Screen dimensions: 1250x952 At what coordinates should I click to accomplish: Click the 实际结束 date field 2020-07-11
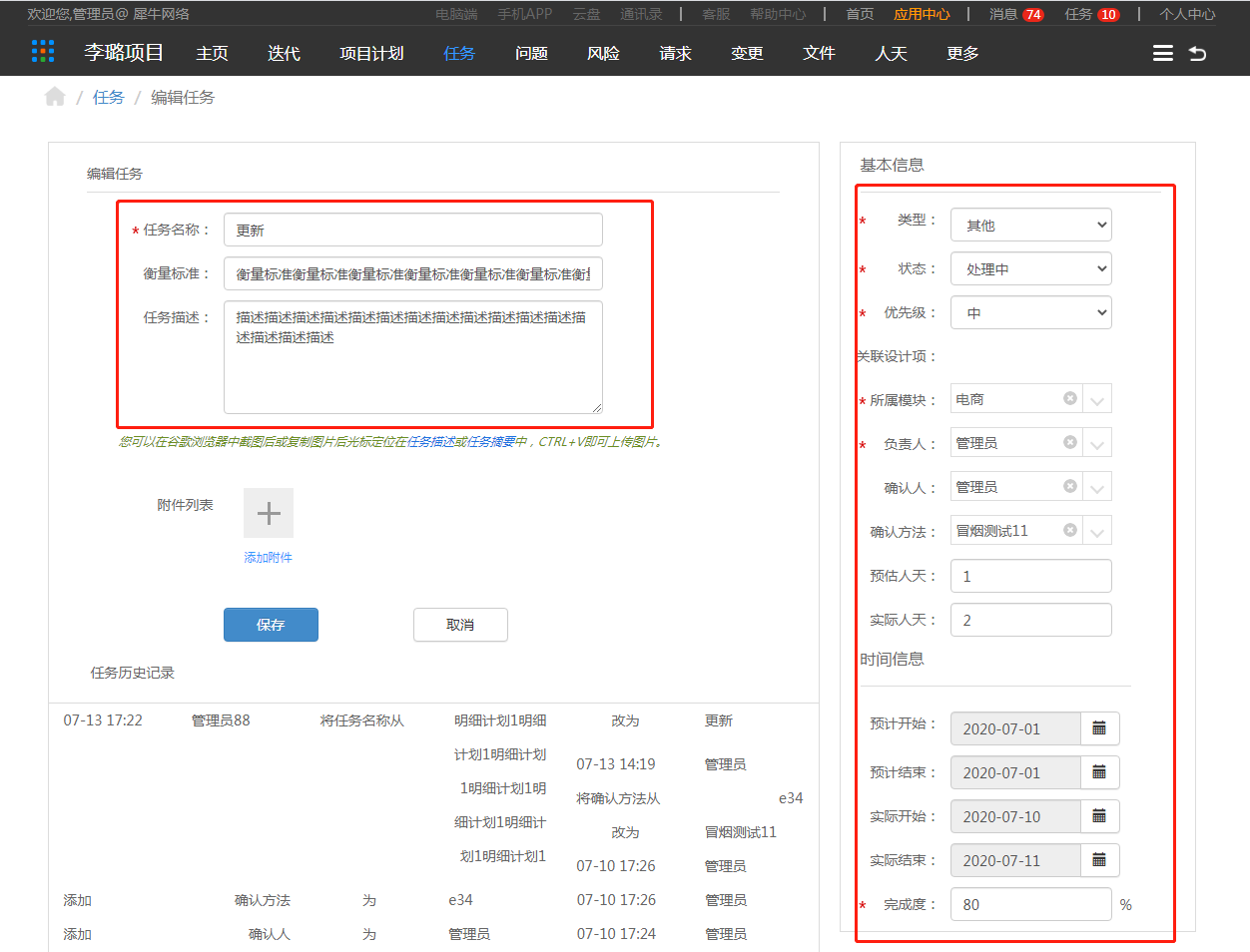point(1015,860)
